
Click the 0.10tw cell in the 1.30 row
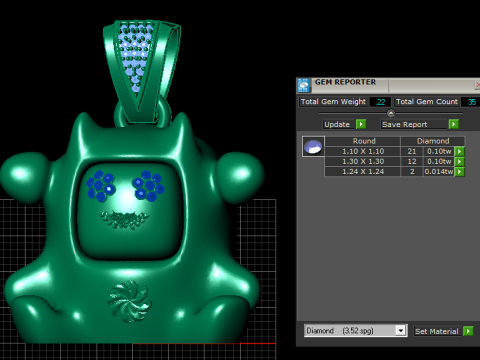pos(439,161)
